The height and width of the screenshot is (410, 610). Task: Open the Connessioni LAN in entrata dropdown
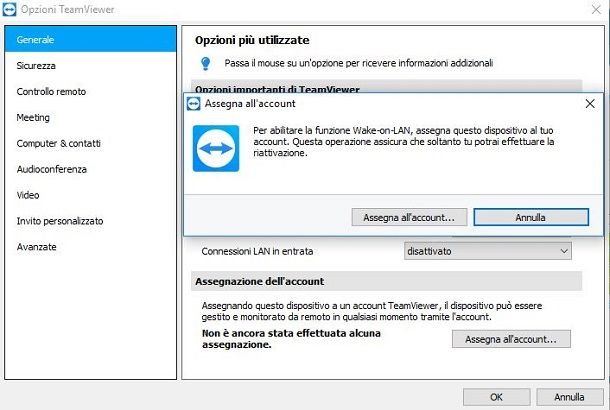(488, 251)
